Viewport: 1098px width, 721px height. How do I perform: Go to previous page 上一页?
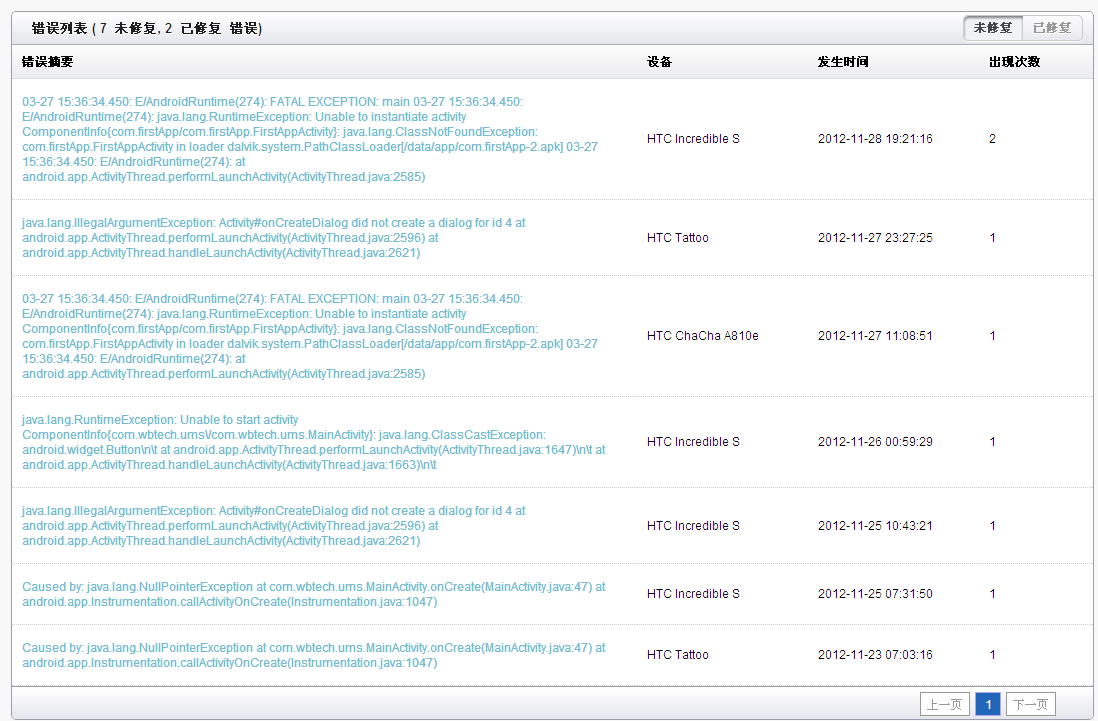[945, 704]
